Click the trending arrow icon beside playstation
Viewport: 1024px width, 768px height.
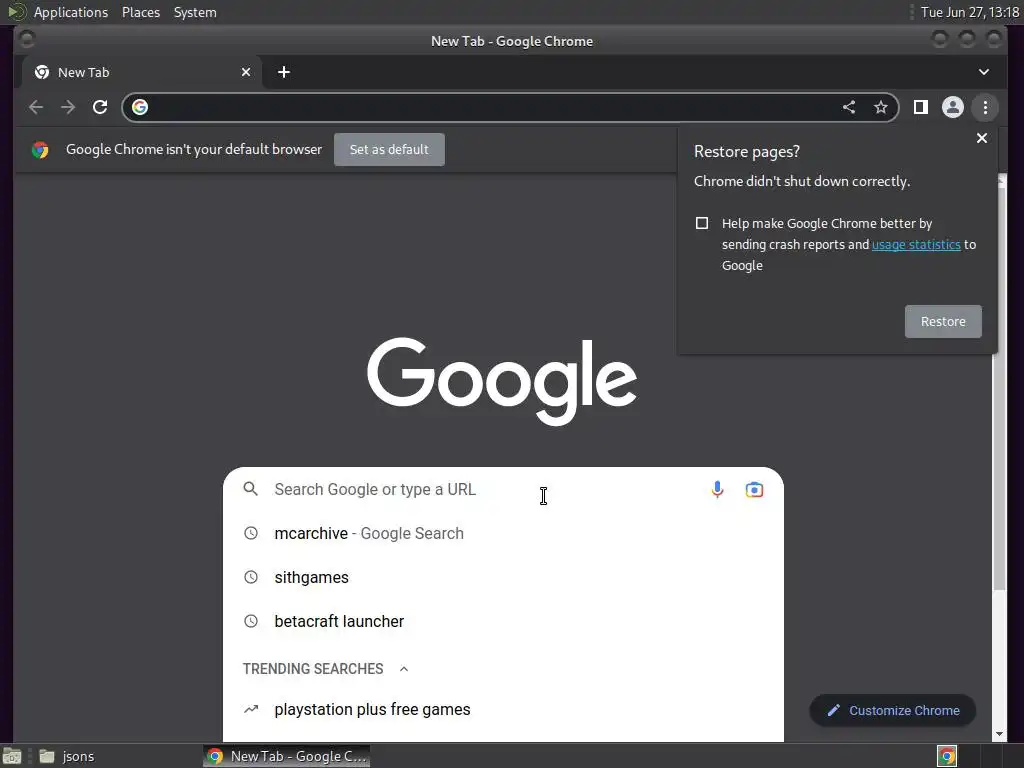(x=251, y=709)
